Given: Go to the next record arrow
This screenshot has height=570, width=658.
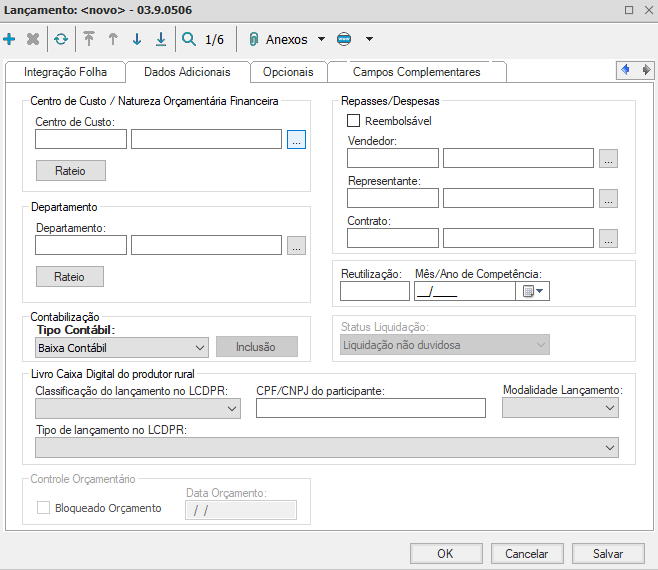Looking at the screenshot, I should [137, 40].
